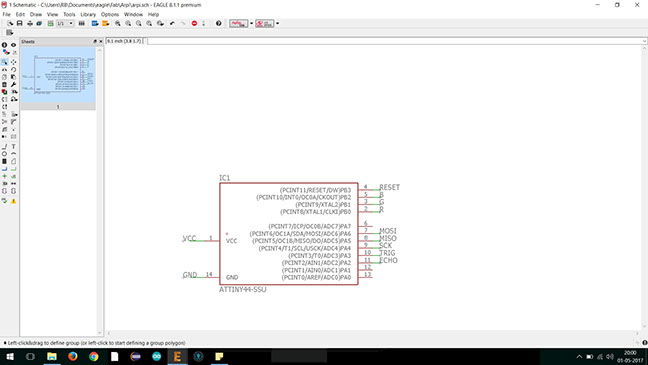Viewport: 648px width, 365px height.
Task: Open the Tools menu
Action: click(x=69, y=14)
